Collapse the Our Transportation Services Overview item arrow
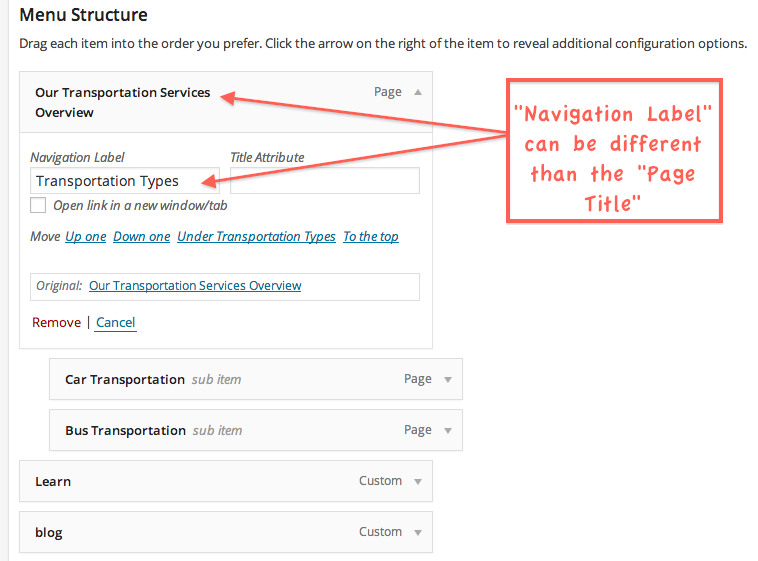Image resolution: width=758 pixels, height=561 pixels. [418, 92]
